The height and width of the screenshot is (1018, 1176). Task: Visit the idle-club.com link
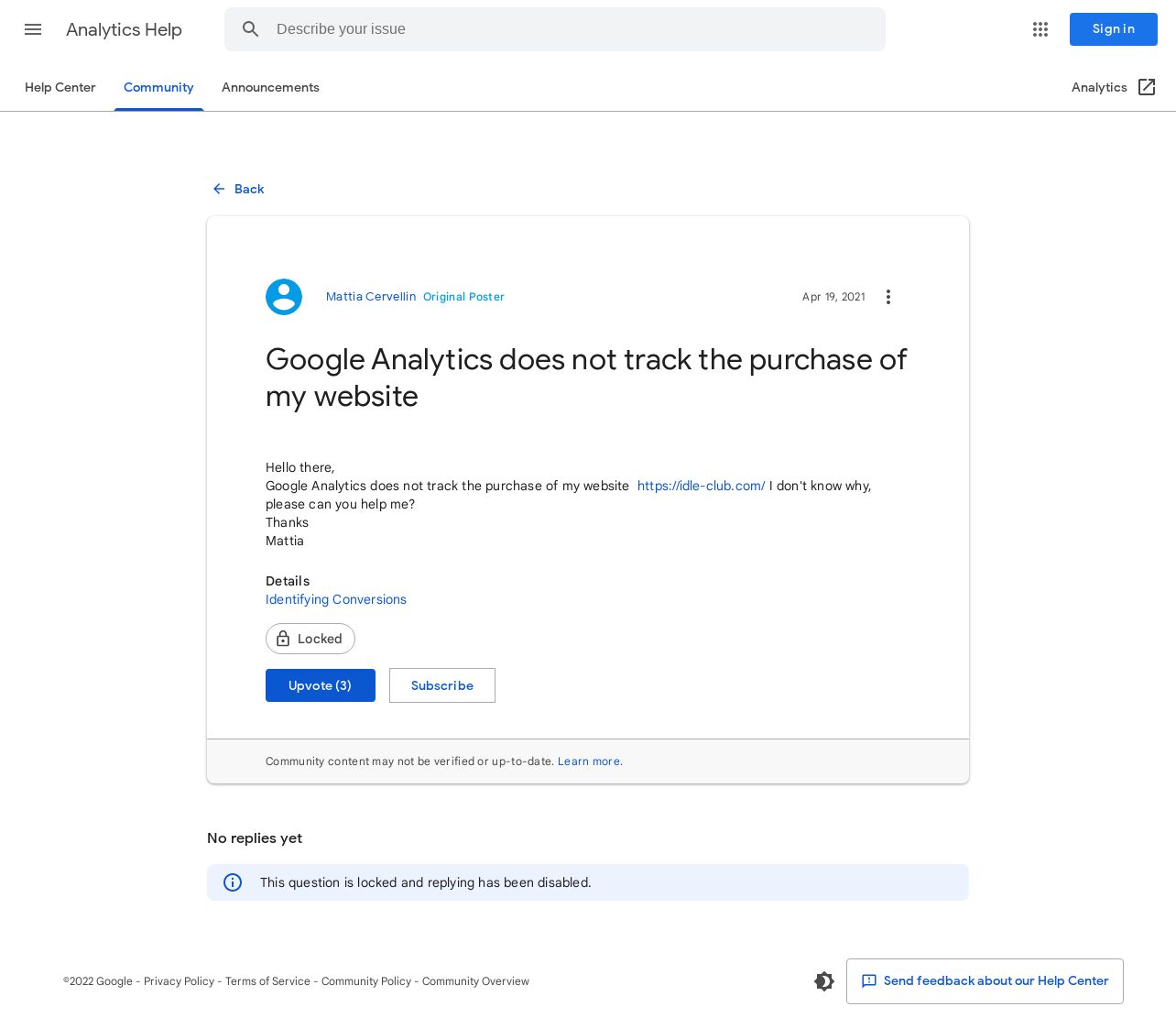pos(701,486)
